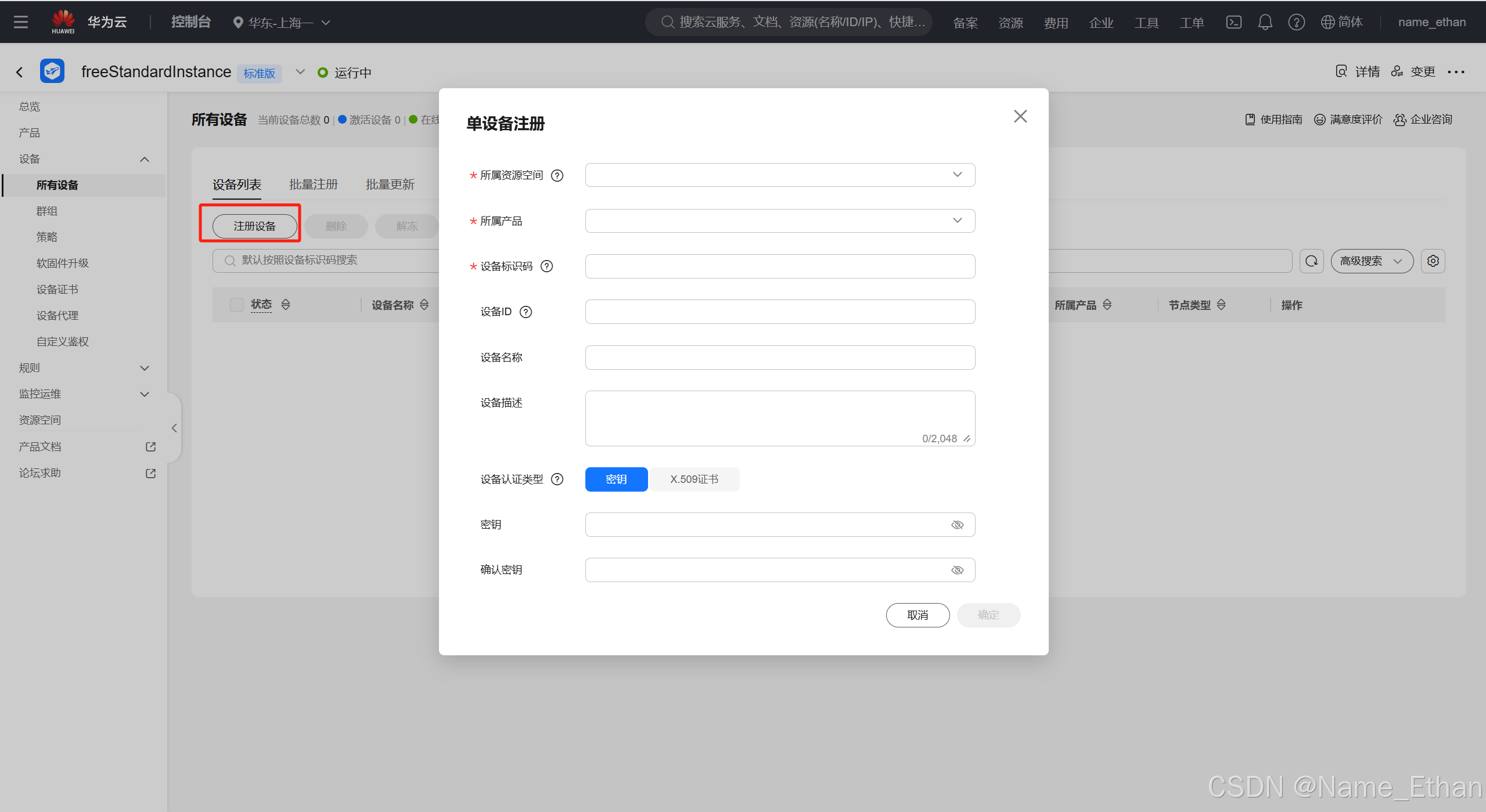Click help icon next to 设备认证类型

[x=557, y=479]
